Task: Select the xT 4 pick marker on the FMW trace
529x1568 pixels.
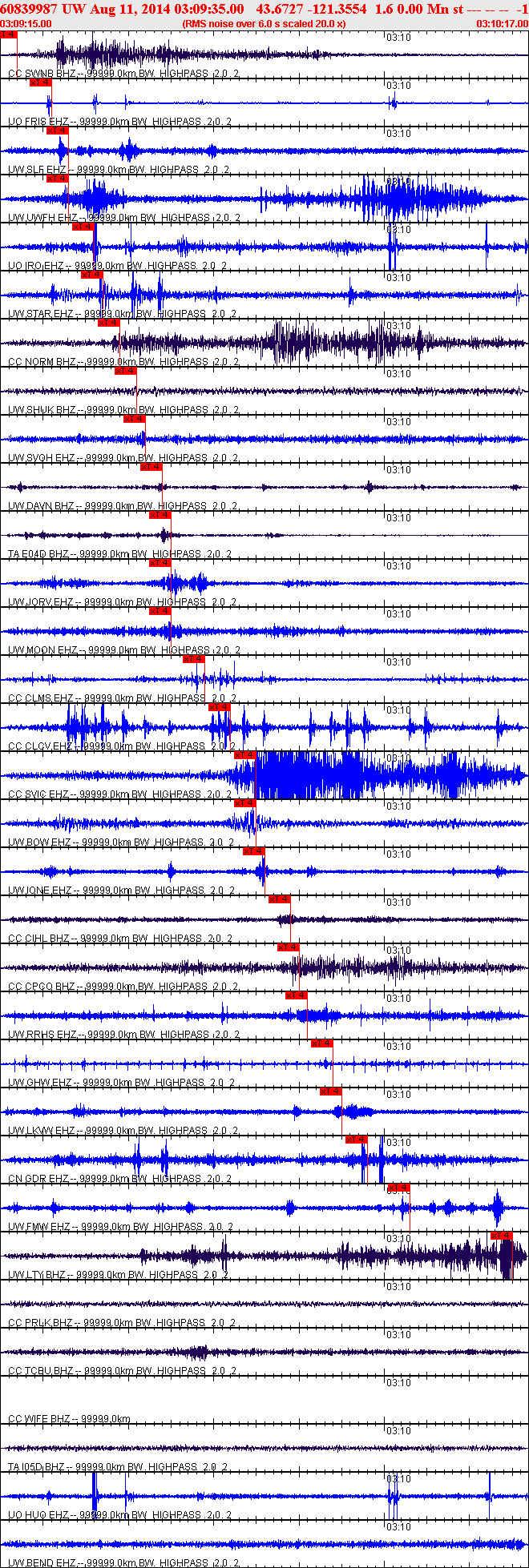Action: 399,1188
